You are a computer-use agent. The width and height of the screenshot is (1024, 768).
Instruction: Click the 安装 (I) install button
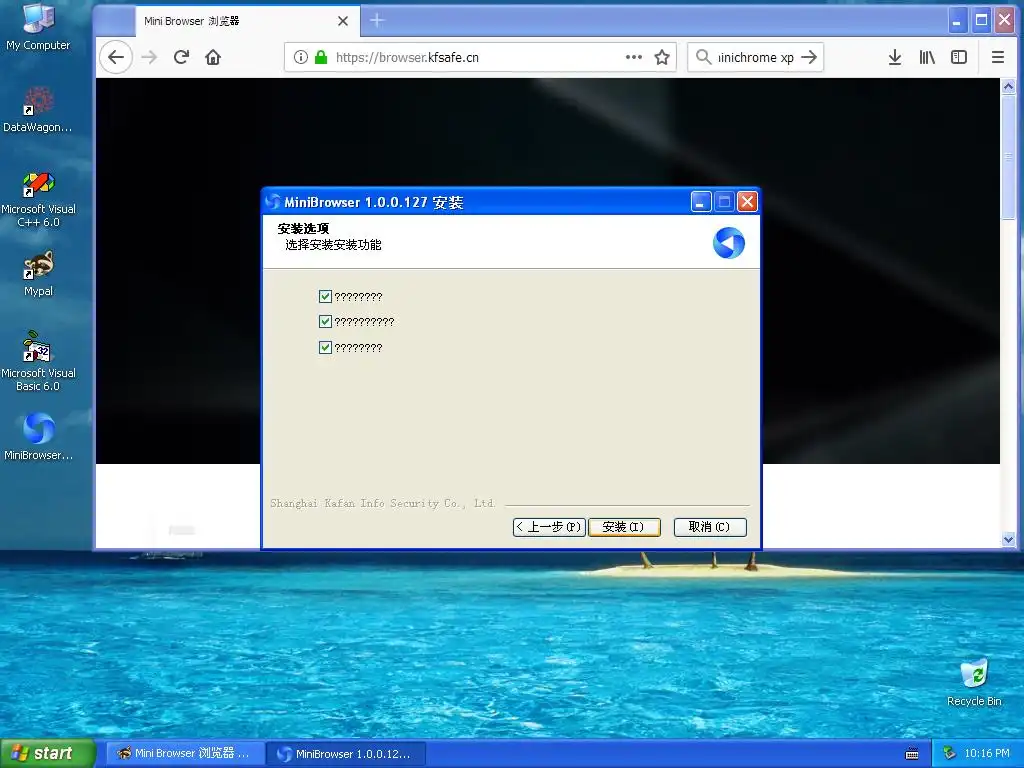624,527
